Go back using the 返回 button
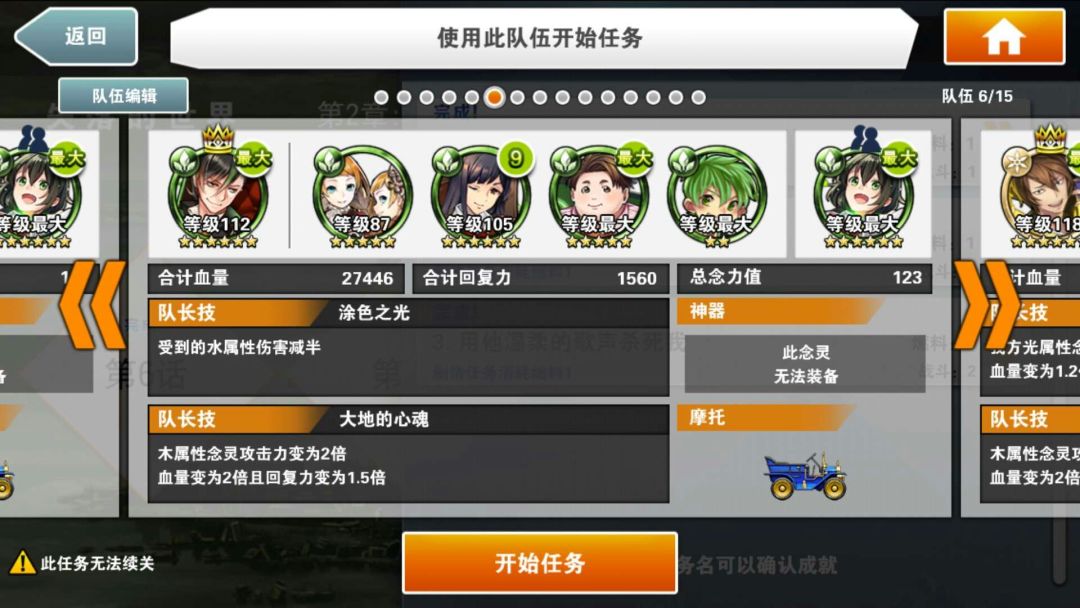The width and height of the screenshot is (1080, 608). tap(76, 36)
